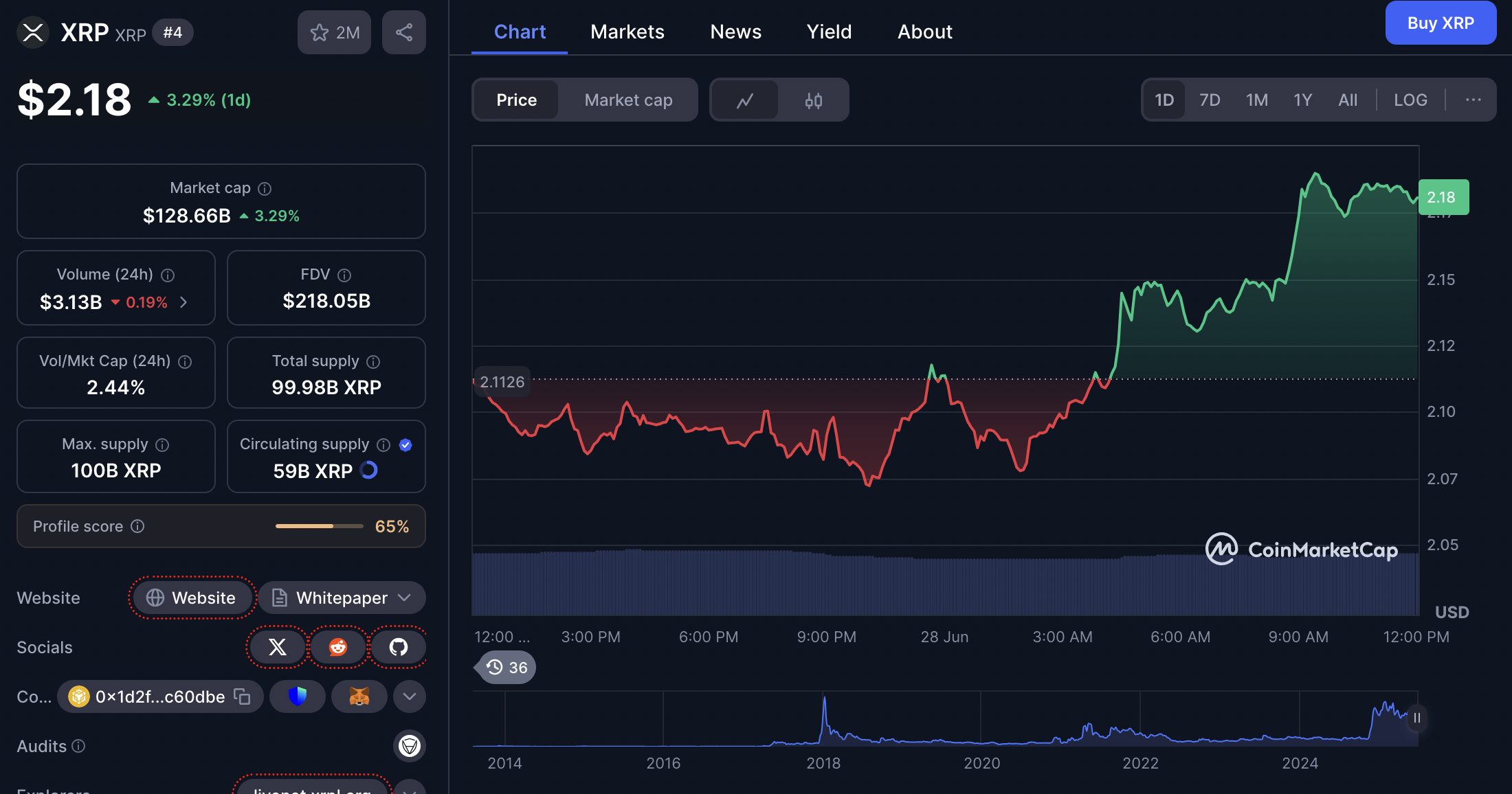Click the XRP coin logo icon
The height and width of the screenshot is (794, 1512).
point(32,32)
